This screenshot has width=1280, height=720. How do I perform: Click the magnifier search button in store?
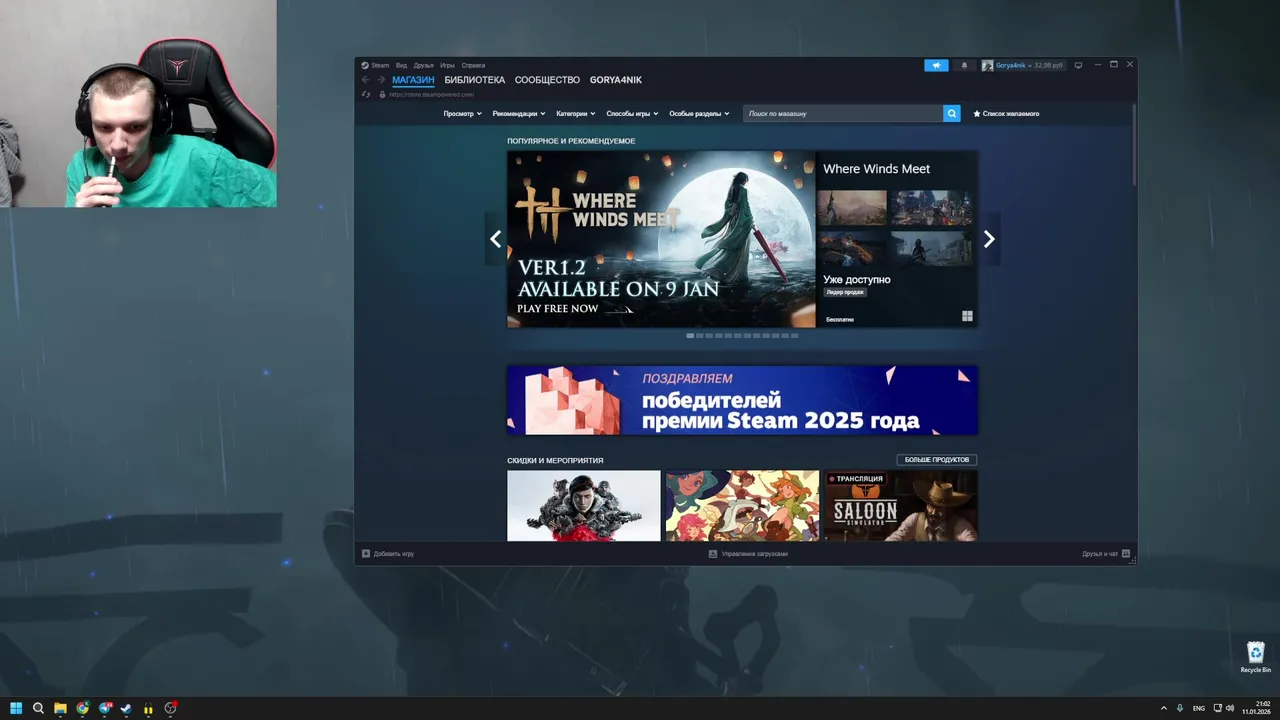click(951, 113)
